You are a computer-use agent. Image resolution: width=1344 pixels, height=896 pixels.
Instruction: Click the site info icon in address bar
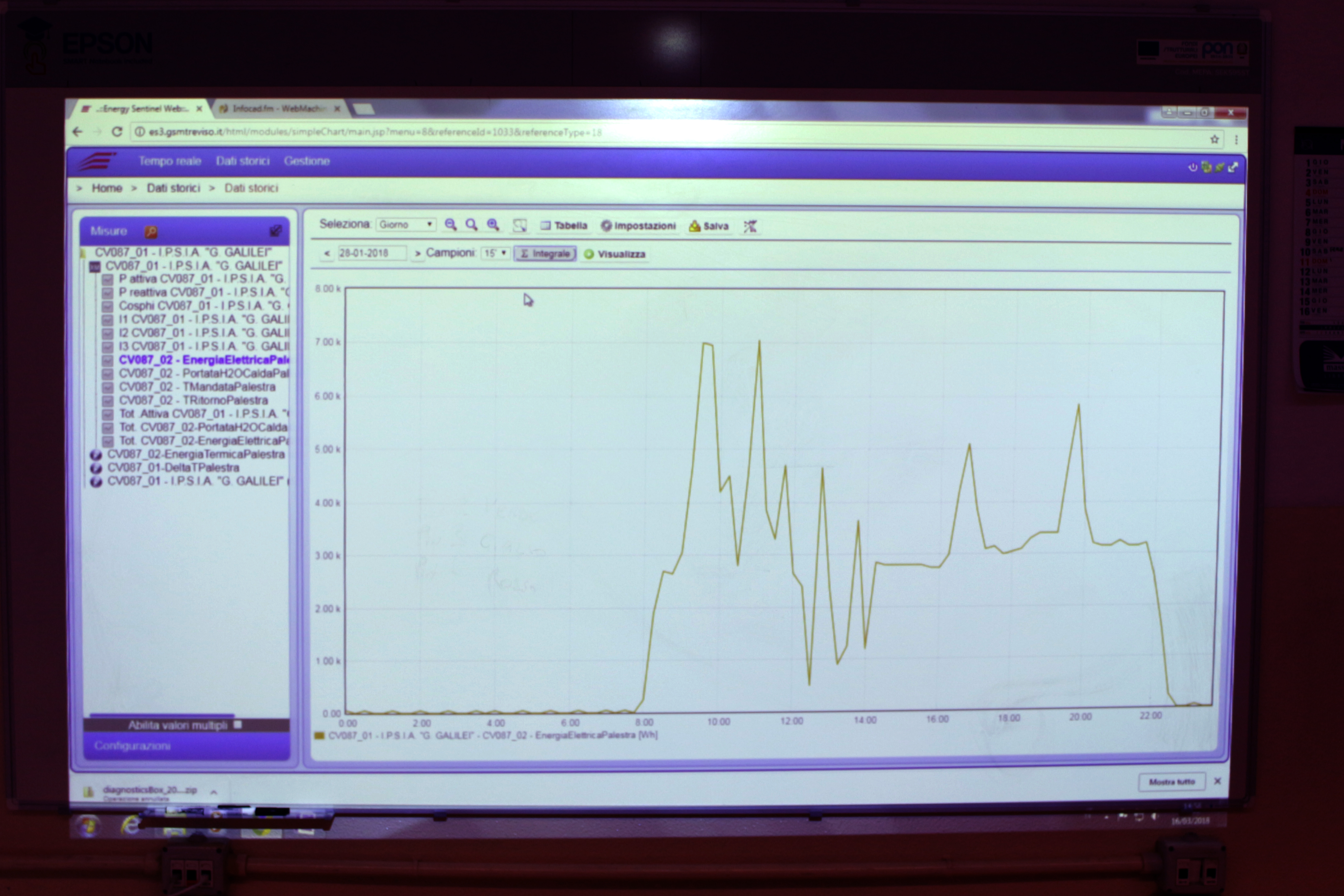139,132
